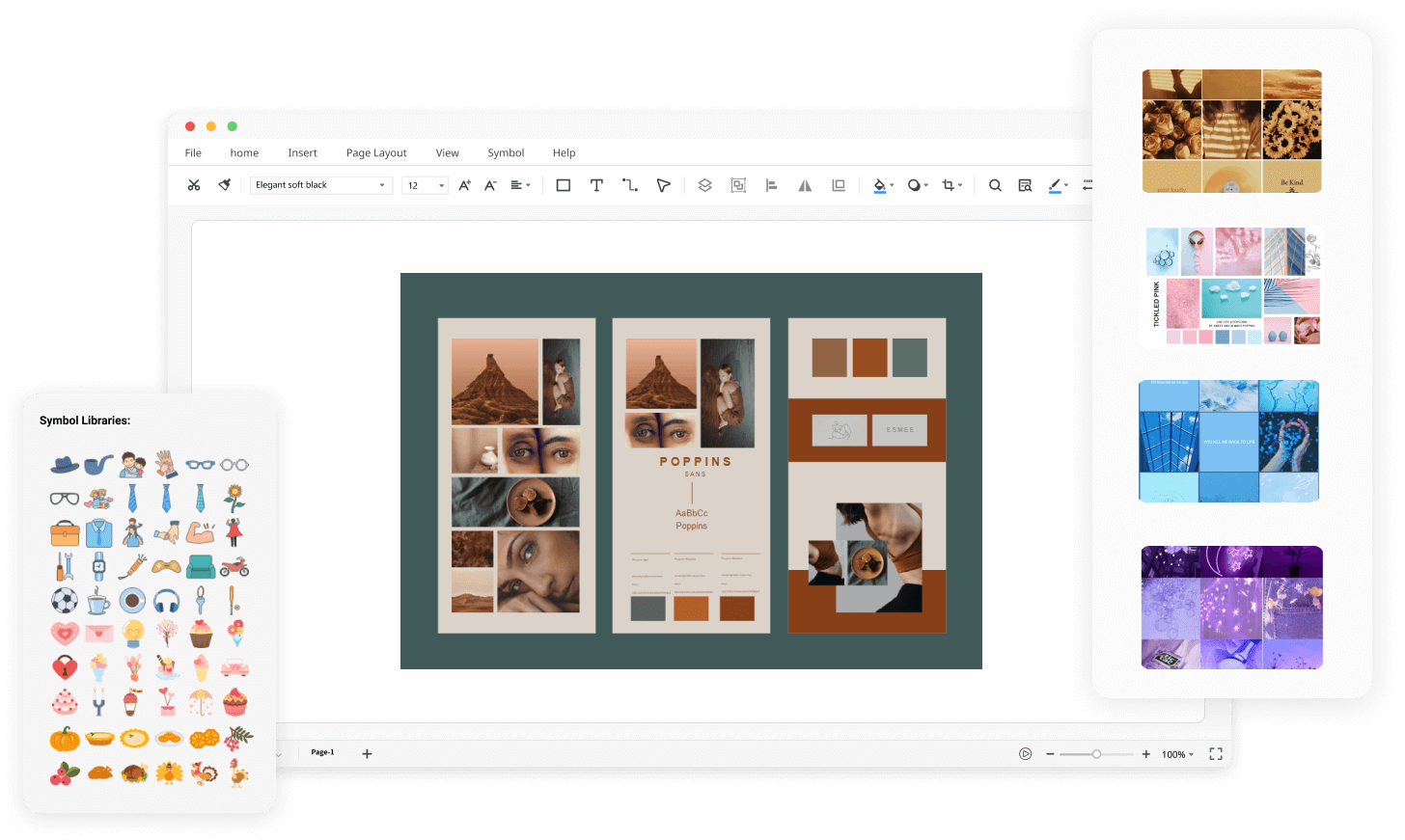Viewport: 1405px width, 840px height.
Task: Open the Fill color bucket dropdown
Action: tap(883, 185)
